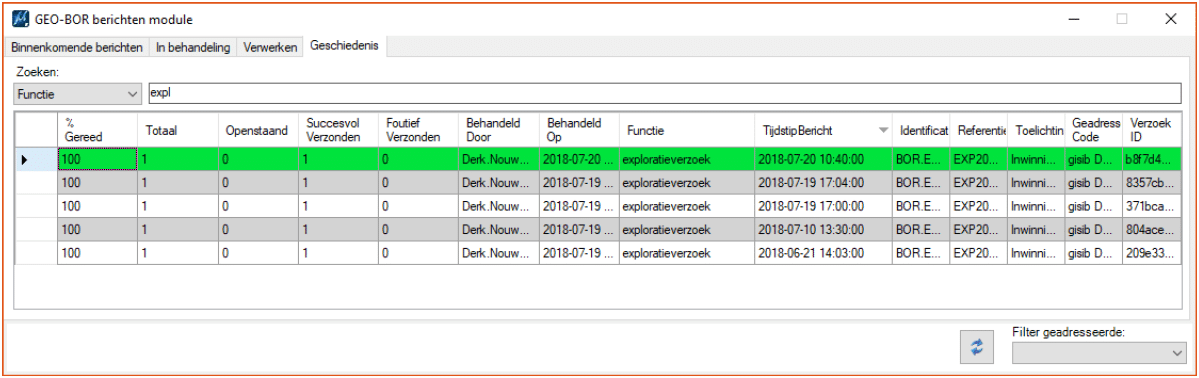Select the Verwerken tab
This screenshot has width=1199, height=378.
click(x=270, y=47)
